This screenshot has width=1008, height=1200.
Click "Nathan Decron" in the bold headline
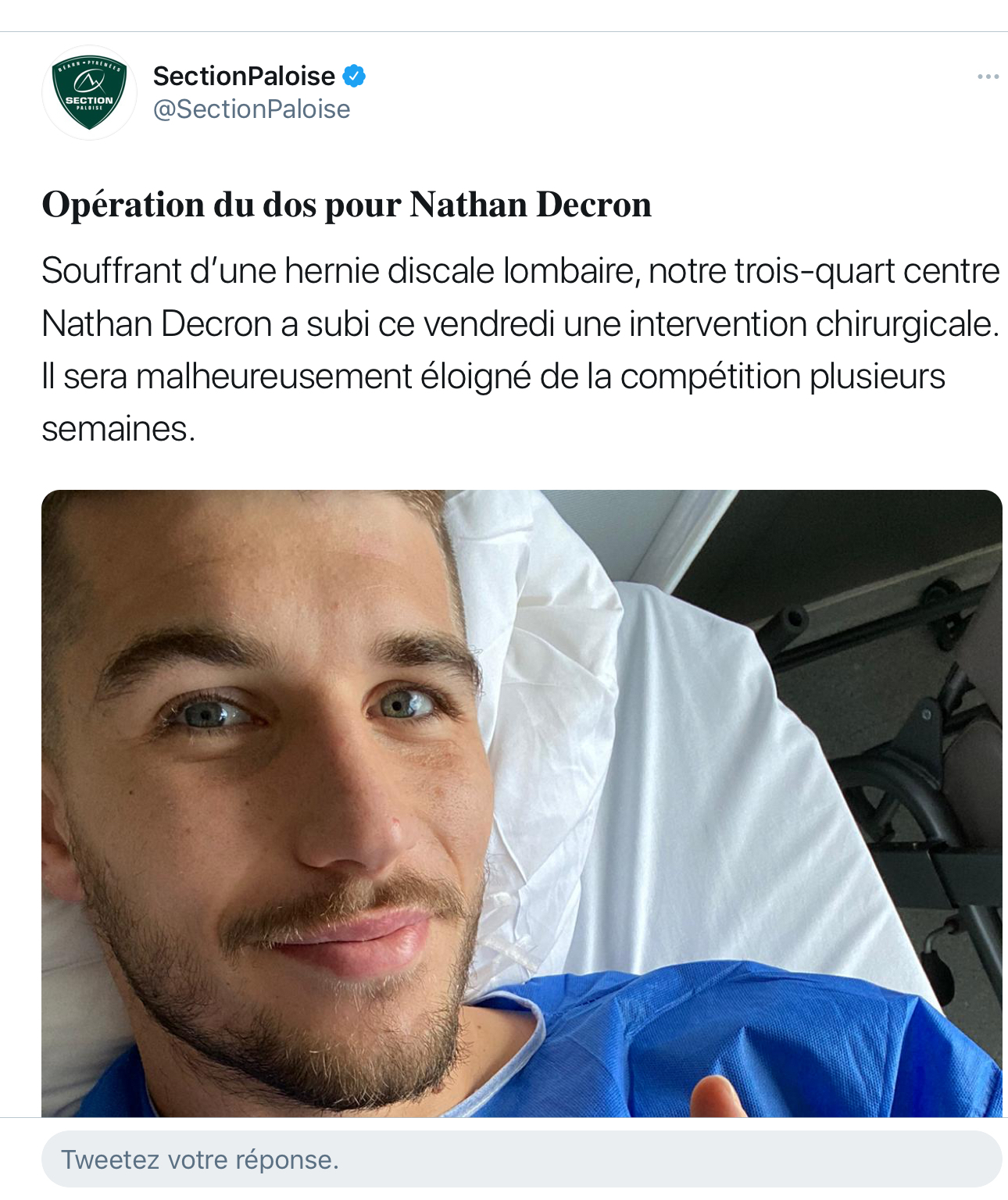click(x=531, y=205)
